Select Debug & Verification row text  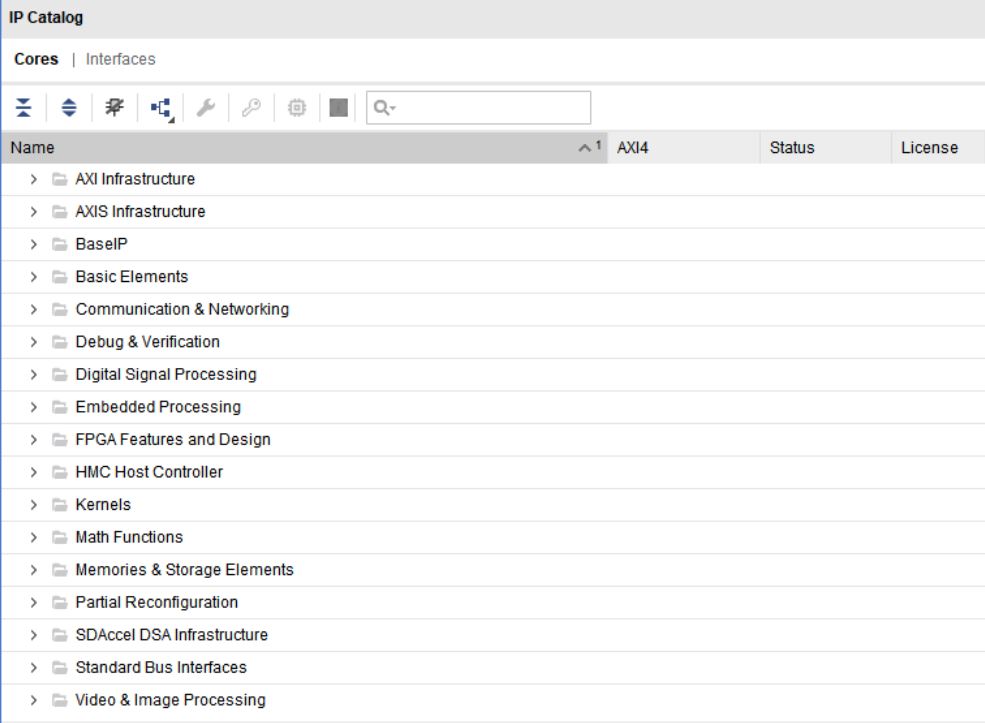click(x=148, y=342)
